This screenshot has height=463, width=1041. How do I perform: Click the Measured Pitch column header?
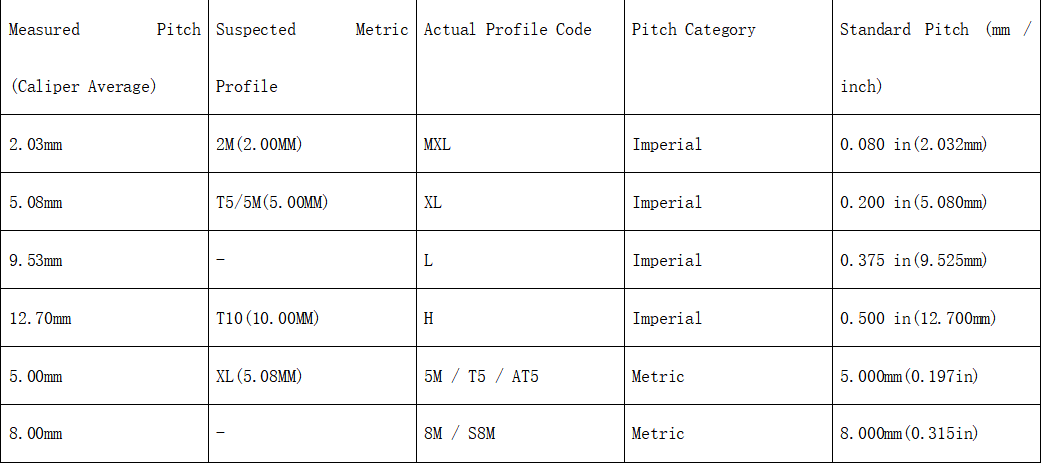104,57
